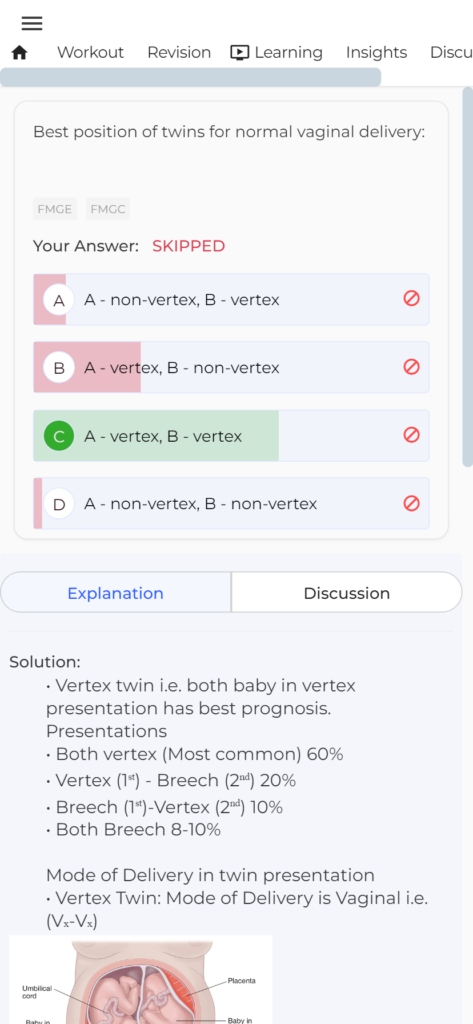The height and width of the screenshot is (1024, 473).
Task: Select option D circle
Action: pyautogui.click(x=59, y=504)
